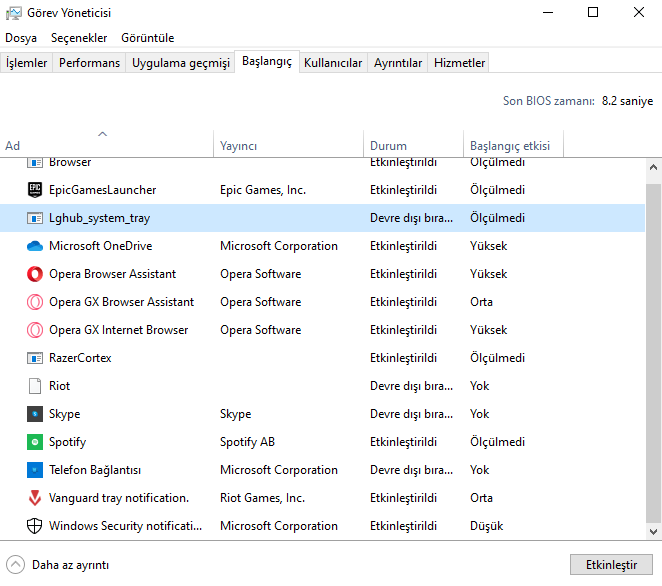Click Skype publisher cell
662x586 pixels.
[x=236, y=414]
